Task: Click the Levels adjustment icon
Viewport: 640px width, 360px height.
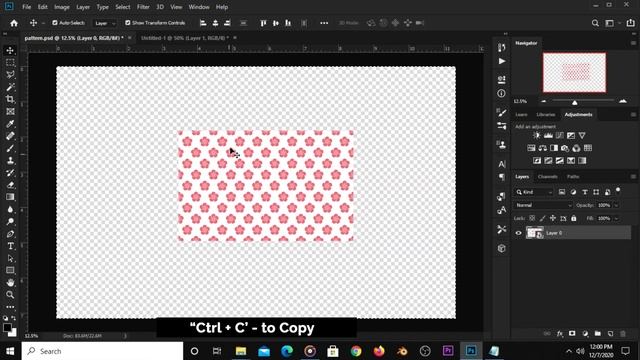Action: 548,136
